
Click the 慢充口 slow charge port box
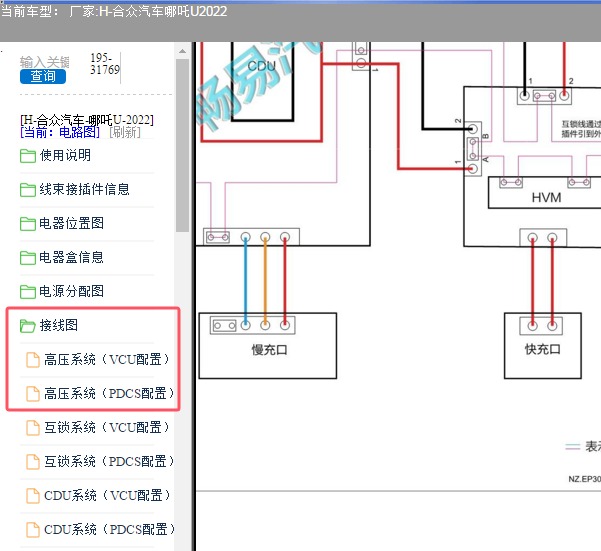tap(268, 346)
